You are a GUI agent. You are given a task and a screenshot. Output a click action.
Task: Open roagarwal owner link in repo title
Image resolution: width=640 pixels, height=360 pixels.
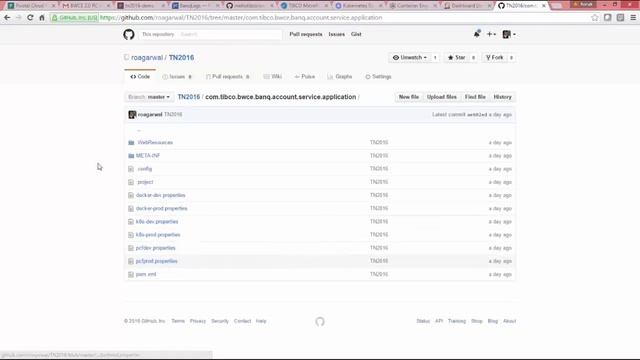[147, 58]
